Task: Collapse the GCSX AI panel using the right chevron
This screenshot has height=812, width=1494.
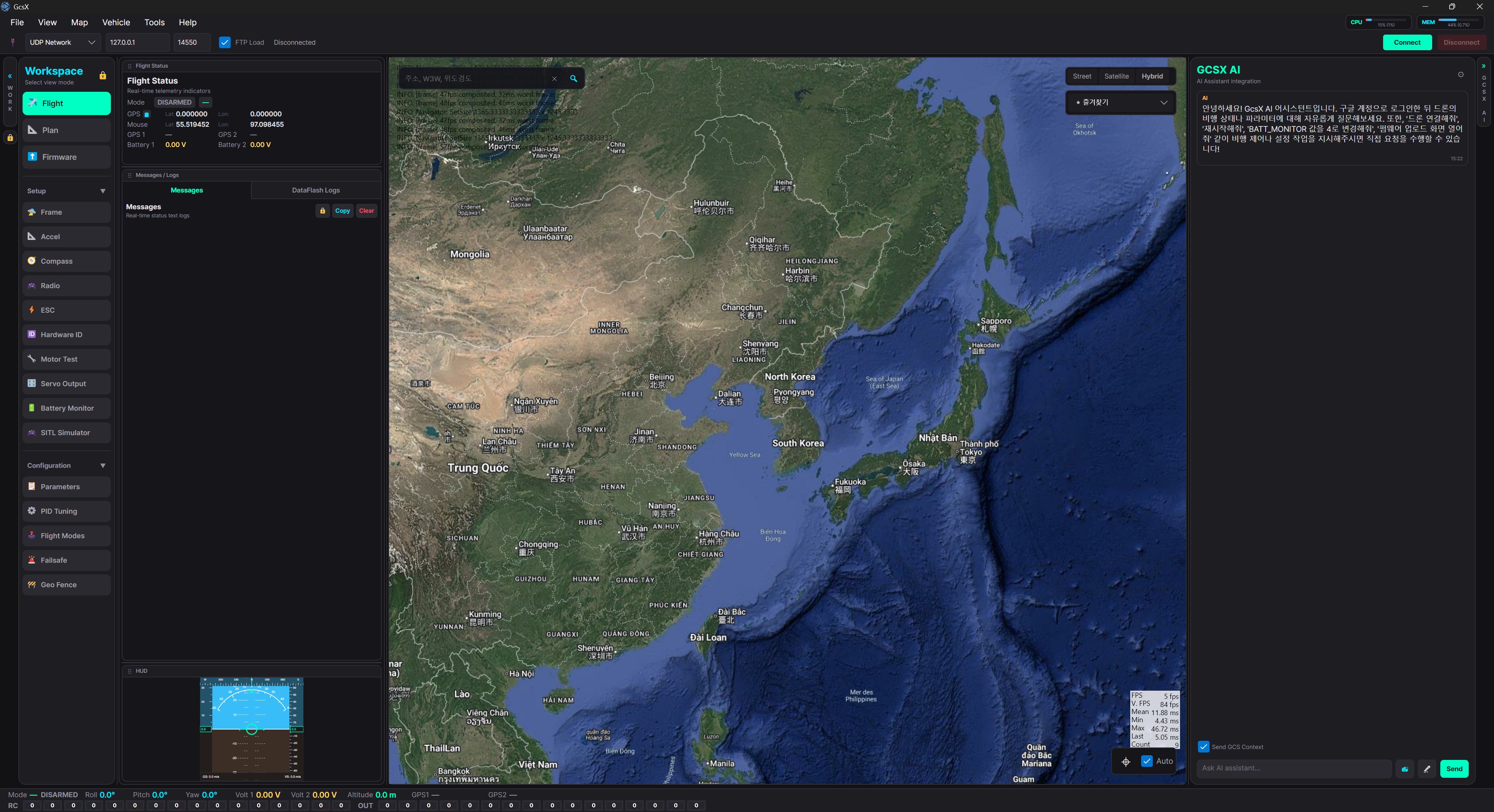Action: 1483,66
